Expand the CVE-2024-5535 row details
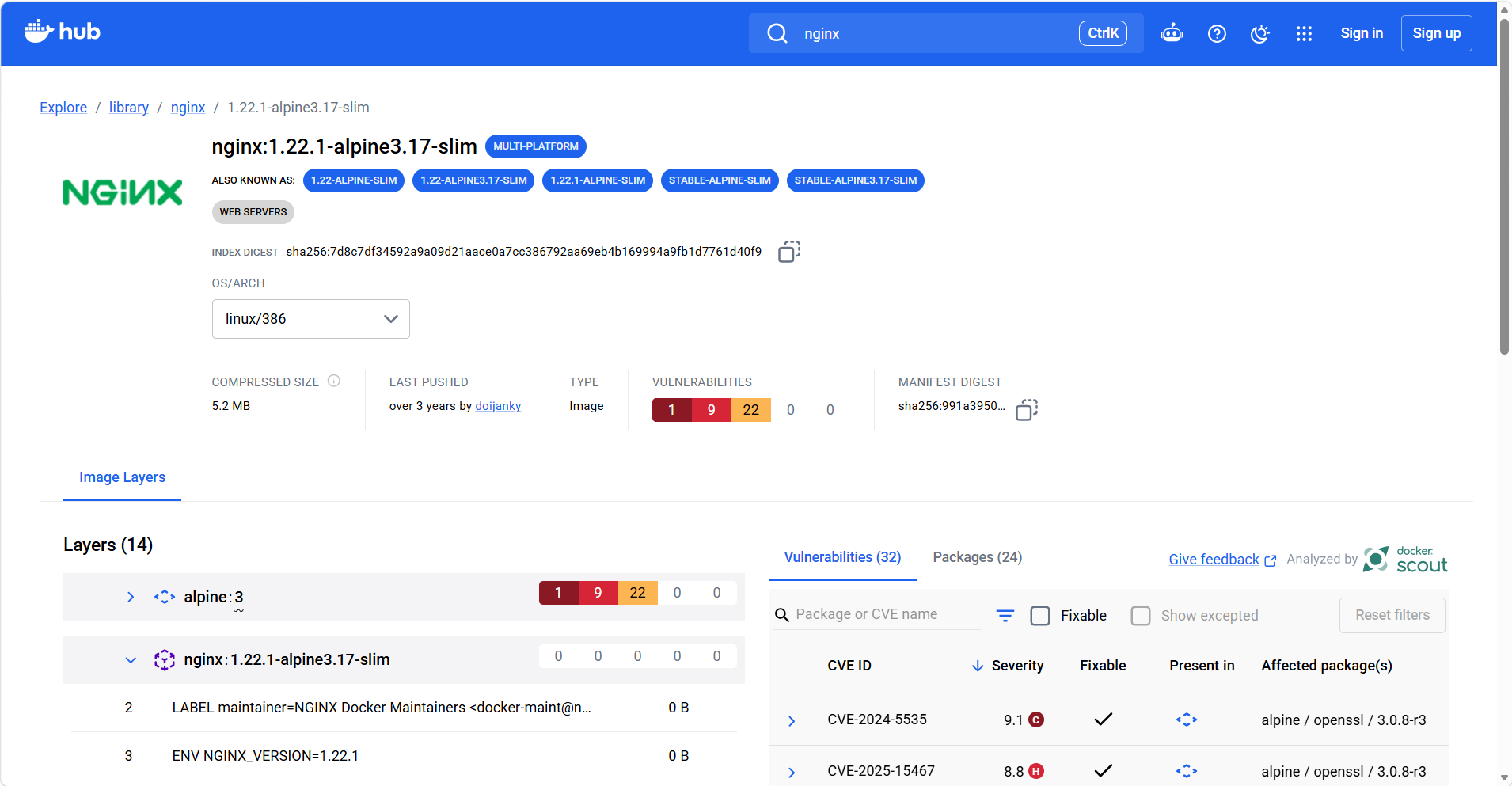1512x786 pixels. pos(792,720)
